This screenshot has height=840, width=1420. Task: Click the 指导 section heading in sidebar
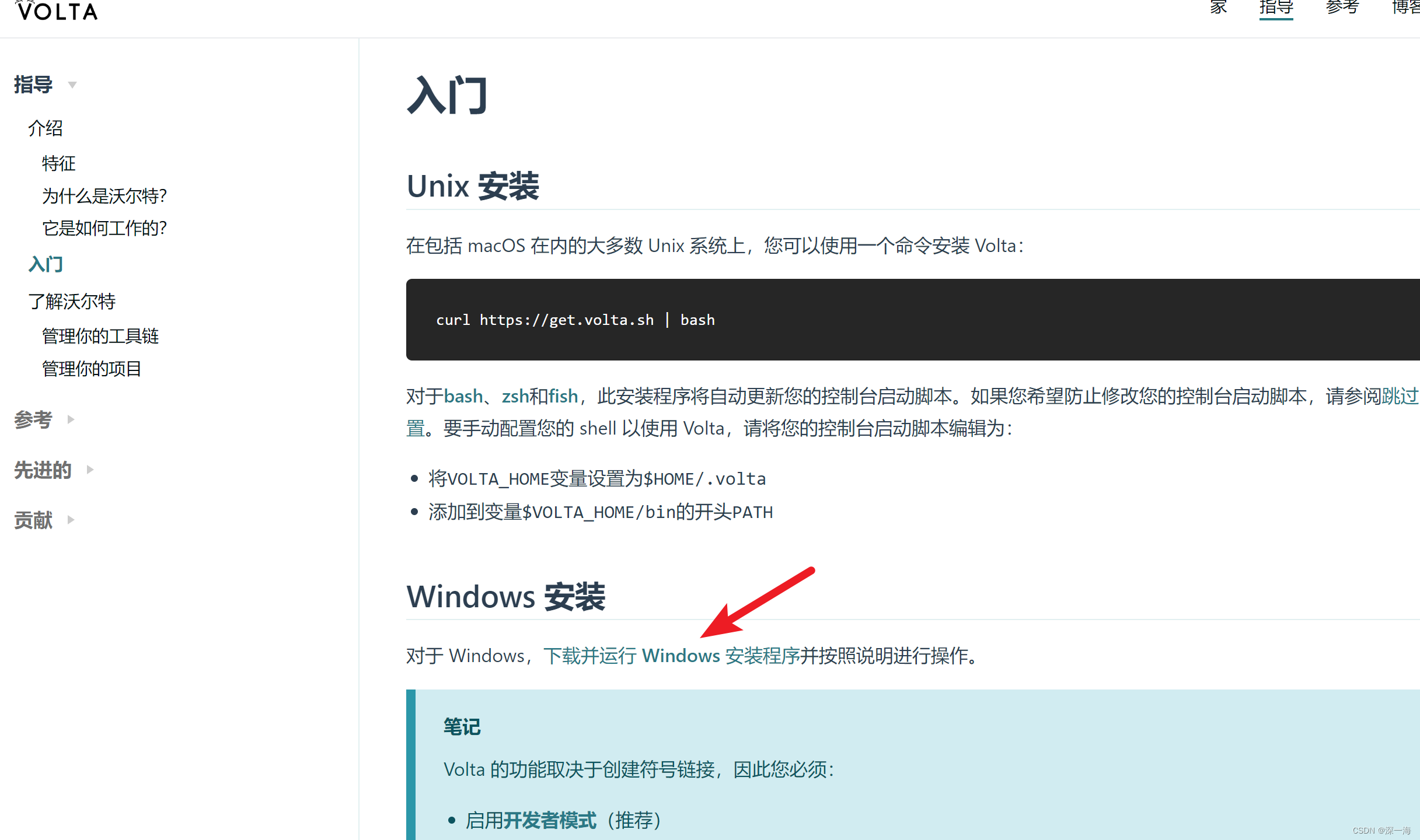(33, 85)
